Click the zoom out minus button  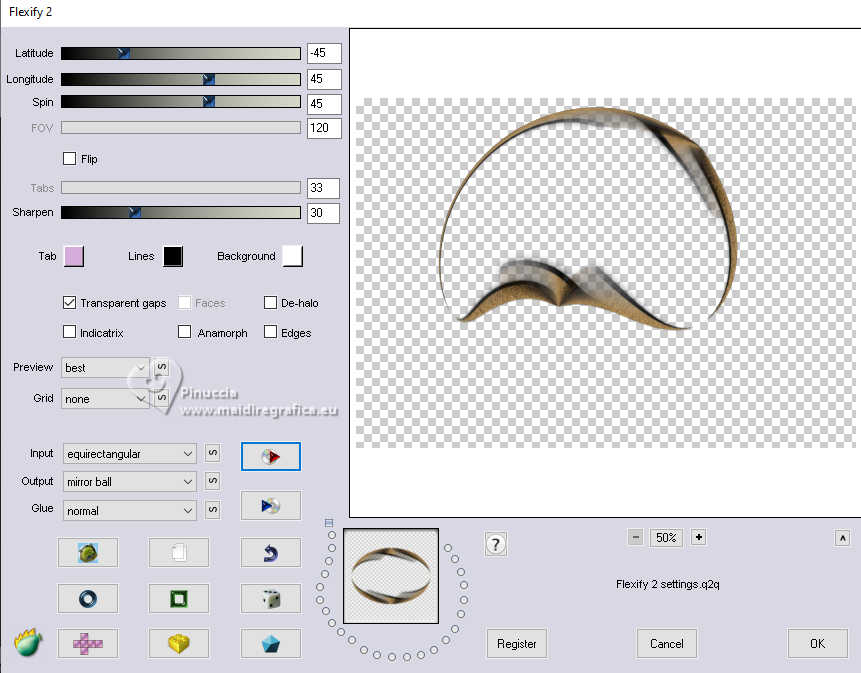tap(635, 537)
